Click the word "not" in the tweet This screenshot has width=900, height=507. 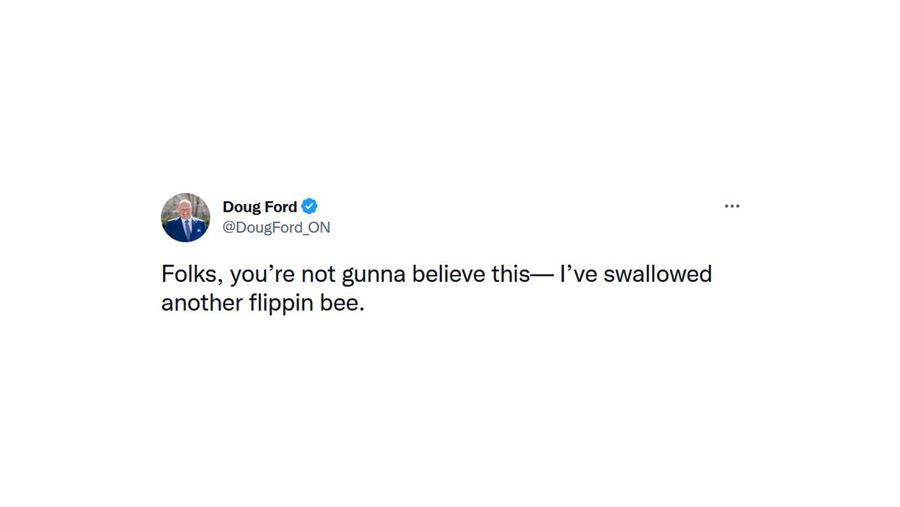point(319,275)
